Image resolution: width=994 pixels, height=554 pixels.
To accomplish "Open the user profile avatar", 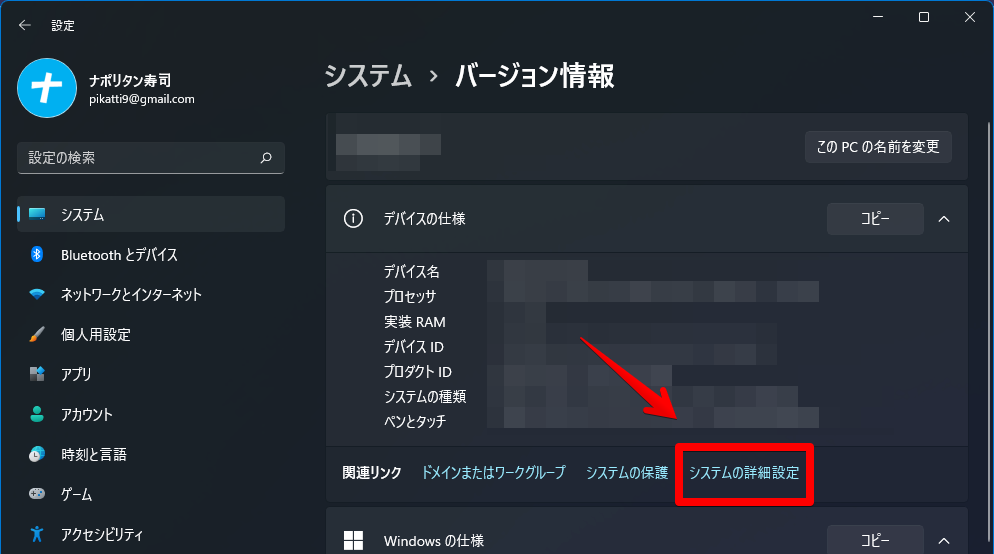I will [47, 88].
